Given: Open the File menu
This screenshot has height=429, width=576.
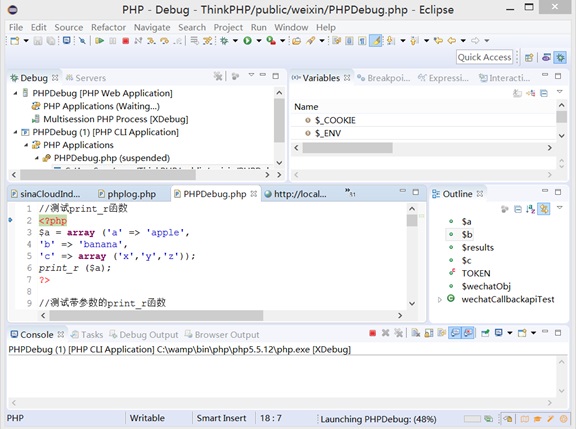Looking at the screenshot, I should [16, 28].
